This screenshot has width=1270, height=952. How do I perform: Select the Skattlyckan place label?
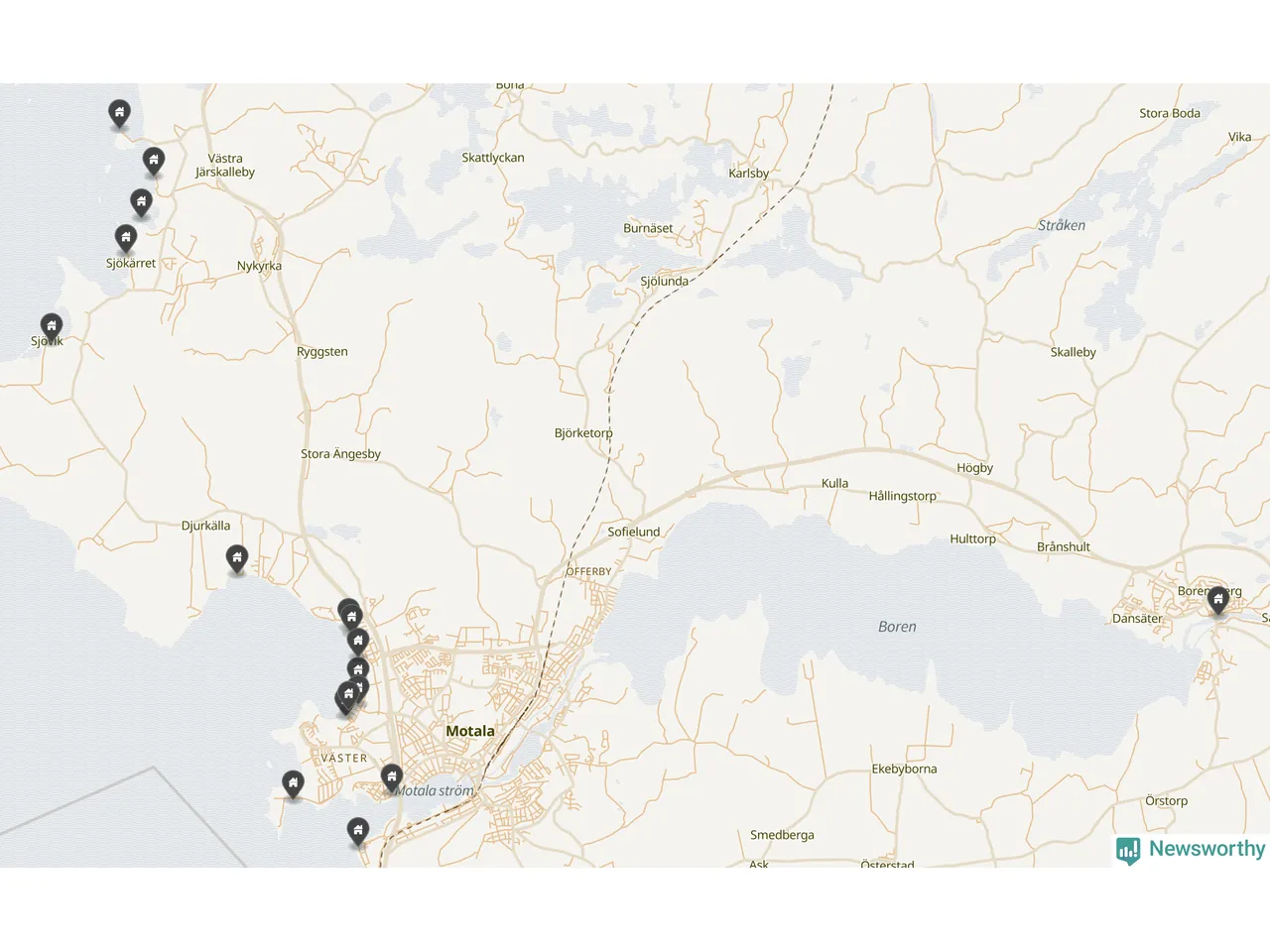493,158
